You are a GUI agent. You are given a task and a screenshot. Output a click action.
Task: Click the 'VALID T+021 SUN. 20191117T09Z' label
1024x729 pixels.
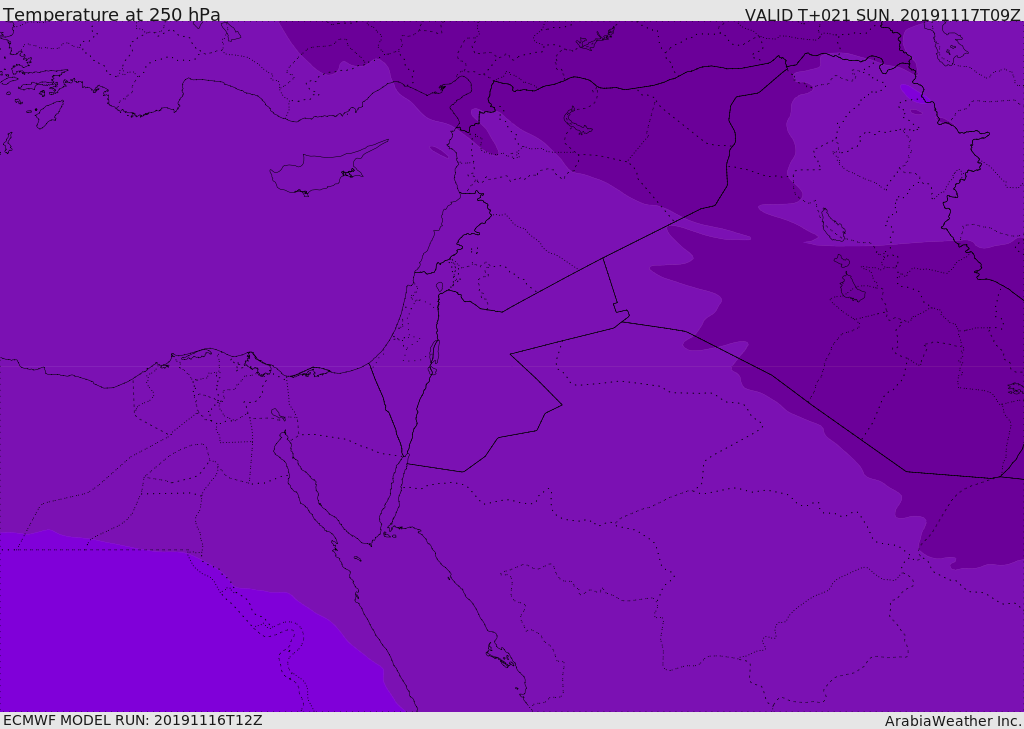tap(882, 15)
